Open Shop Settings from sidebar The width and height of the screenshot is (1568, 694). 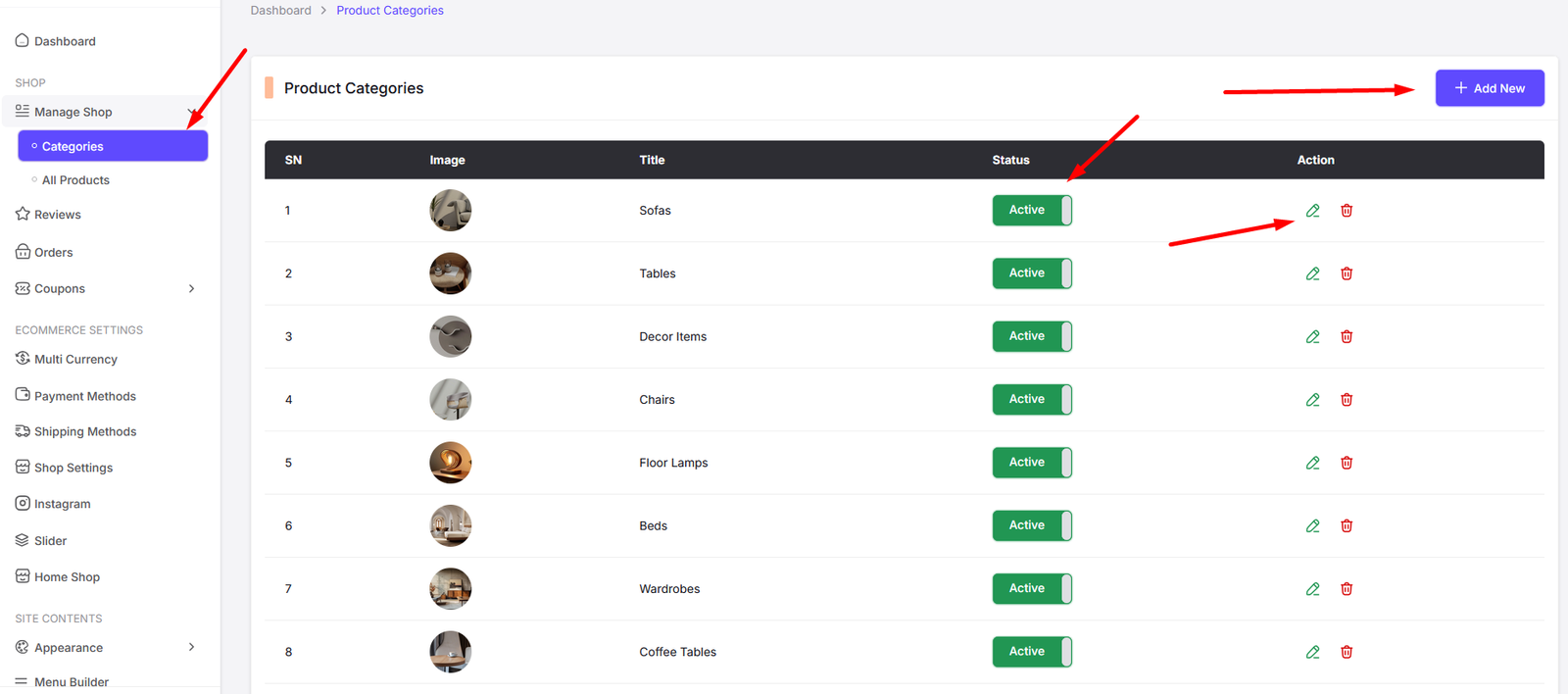click(73, 468)
